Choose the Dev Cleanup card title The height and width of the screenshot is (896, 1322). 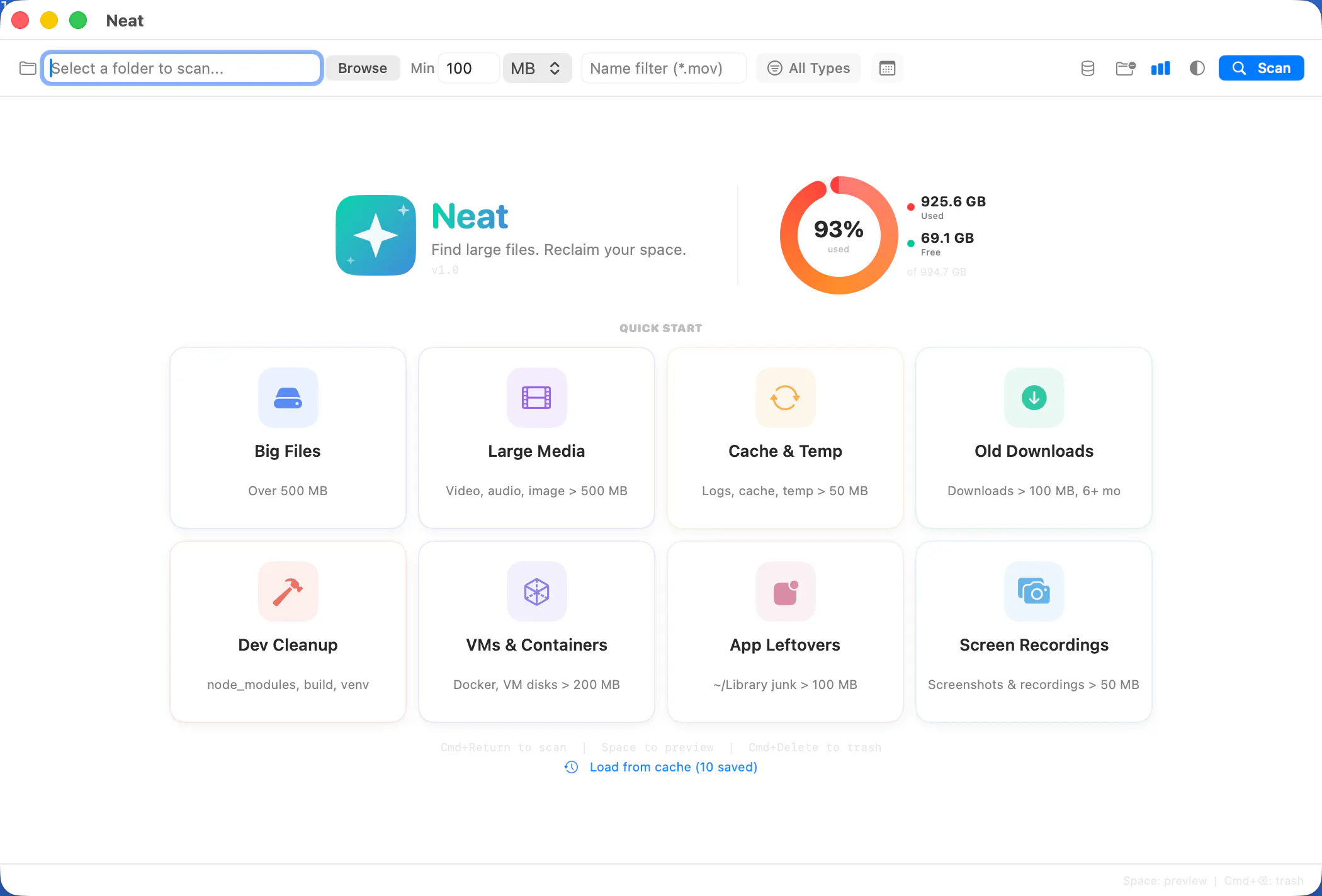coord(288,645)
